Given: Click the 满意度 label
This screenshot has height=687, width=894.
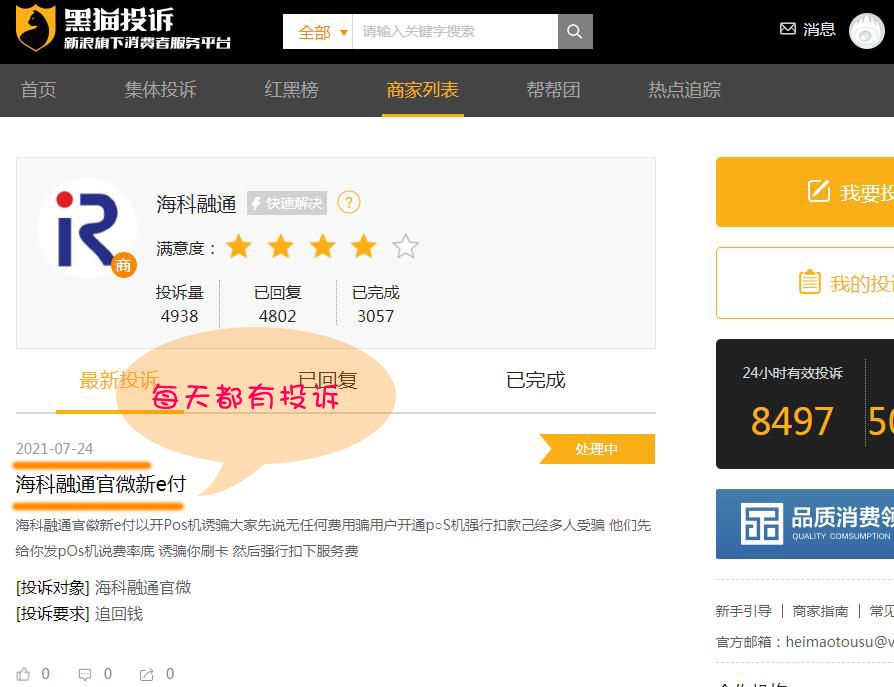Looking at the screenshot, I should click(186, 249).
